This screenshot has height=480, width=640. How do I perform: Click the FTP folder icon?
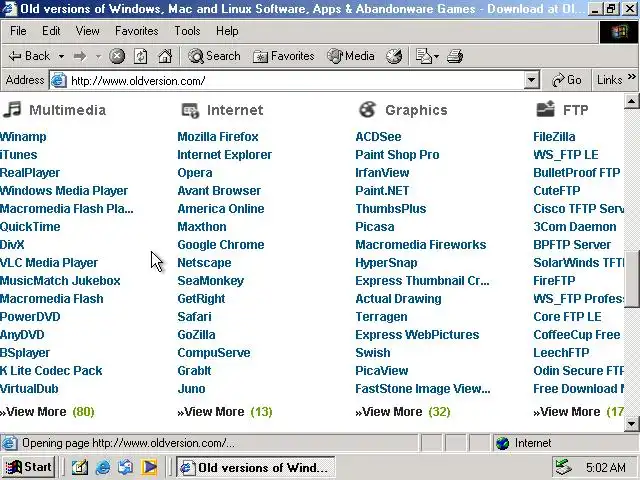pos(545,109)
